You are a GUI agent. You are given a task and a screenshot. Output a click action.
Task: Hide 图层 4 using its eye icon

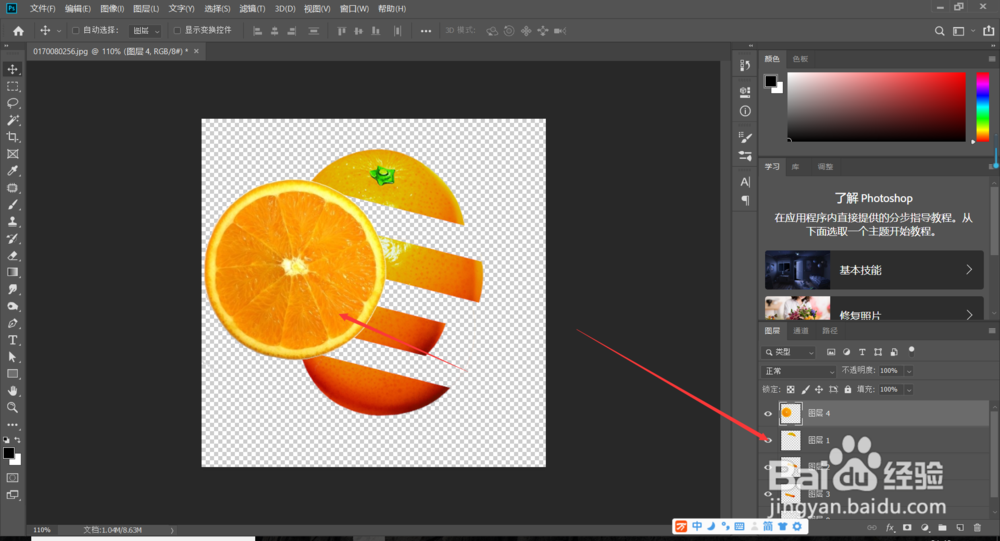[x=768, y=413]
